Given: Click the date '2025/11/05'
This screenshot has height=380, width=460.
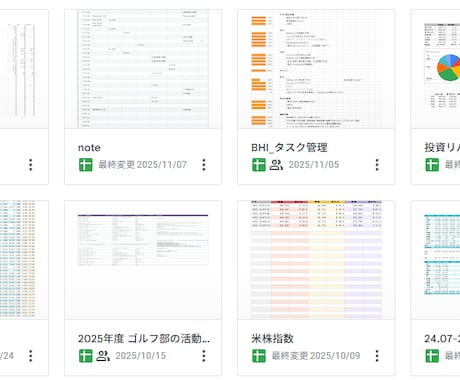Looking at the screenshot, I should point(314,165).
